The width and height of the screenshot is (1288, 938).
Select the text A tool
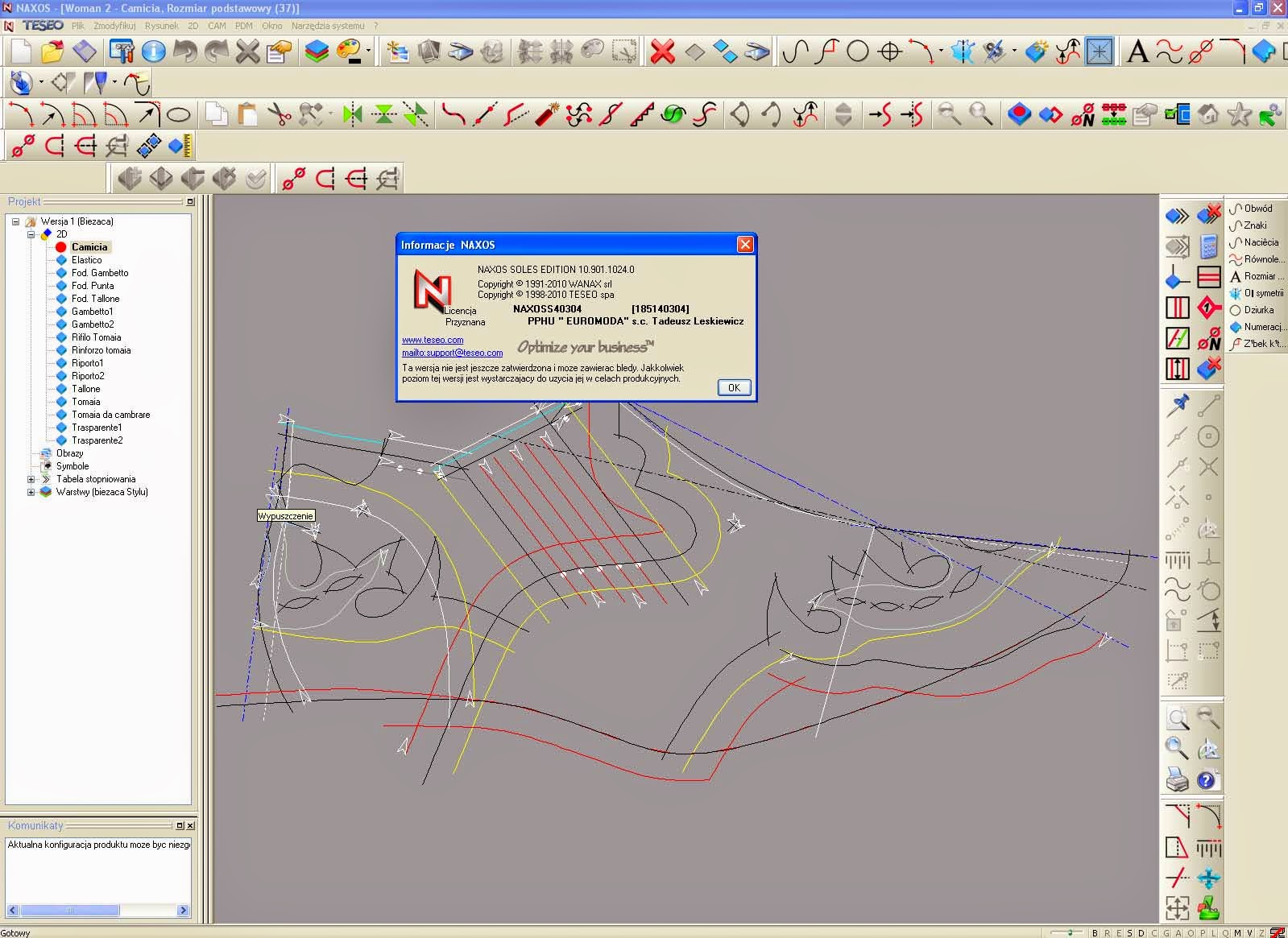(1137, 52)
